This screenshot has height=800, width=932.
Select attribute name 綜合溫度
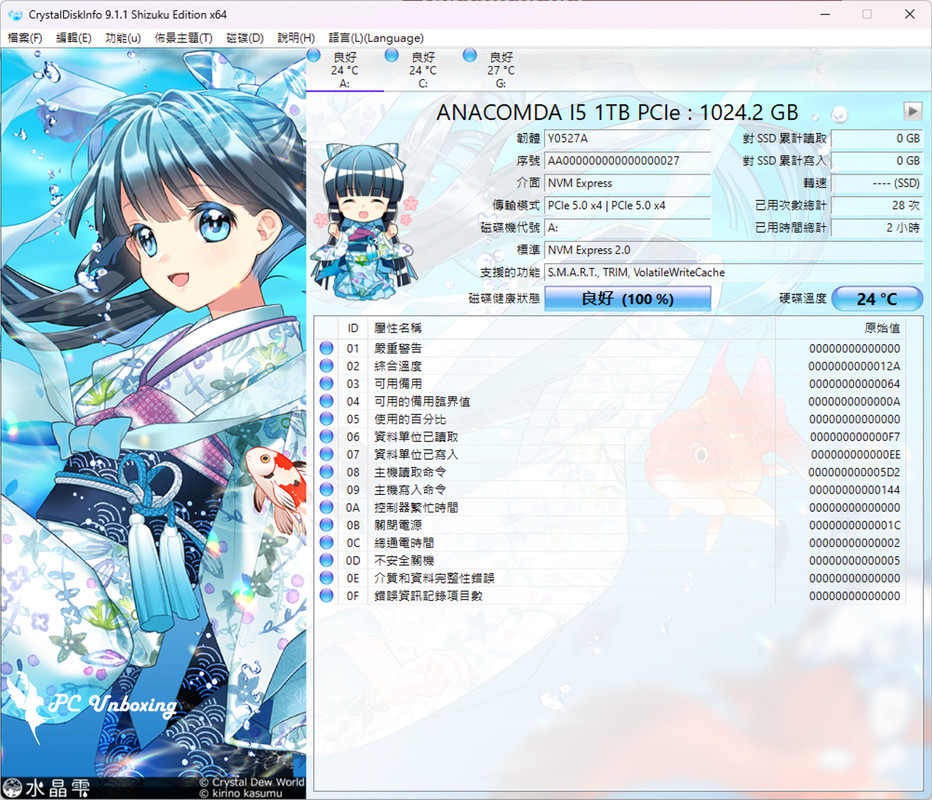pos(398,366)
